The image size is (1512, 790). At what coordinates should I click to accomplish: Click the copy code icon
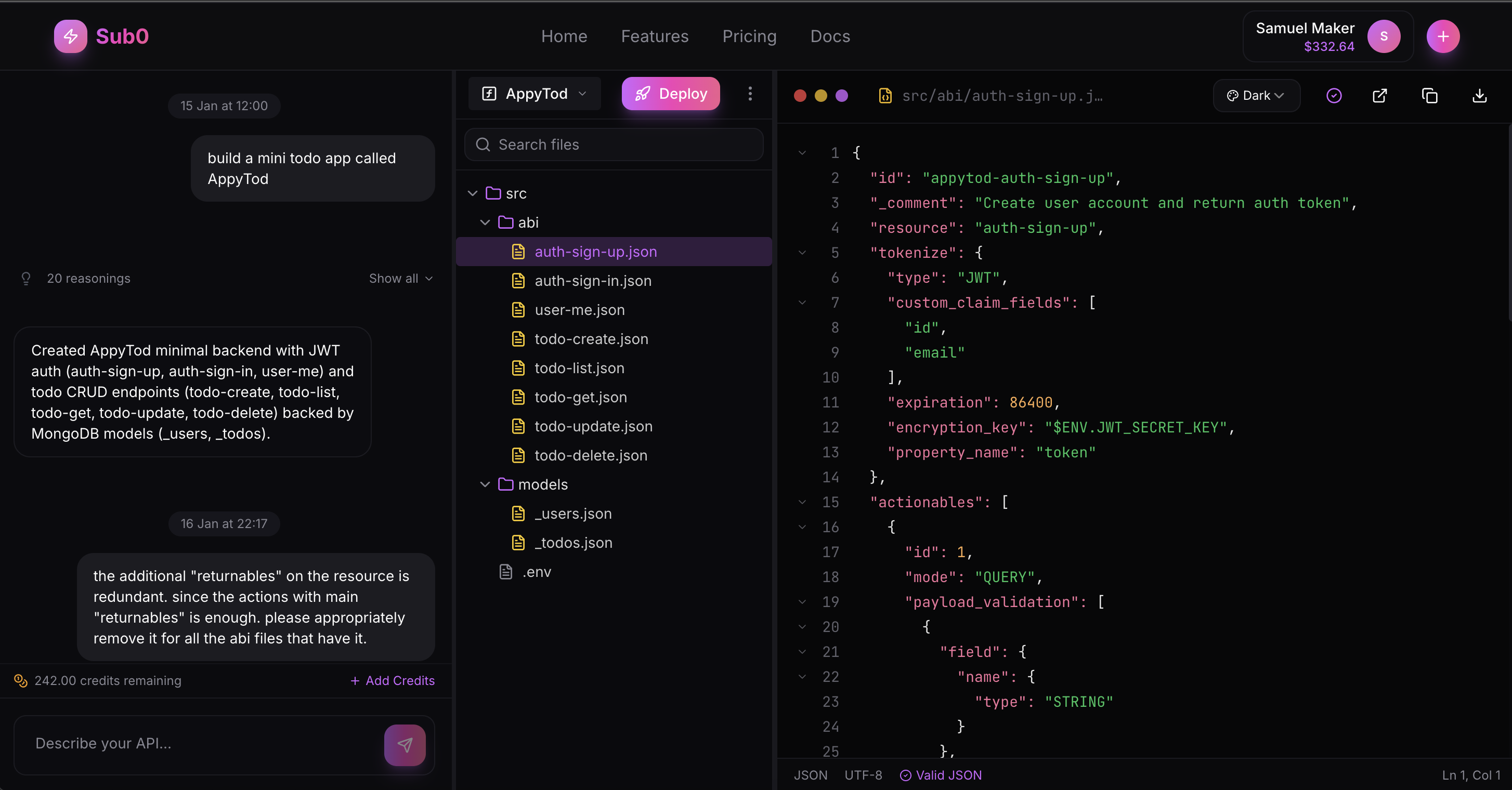pos(1429,96)
